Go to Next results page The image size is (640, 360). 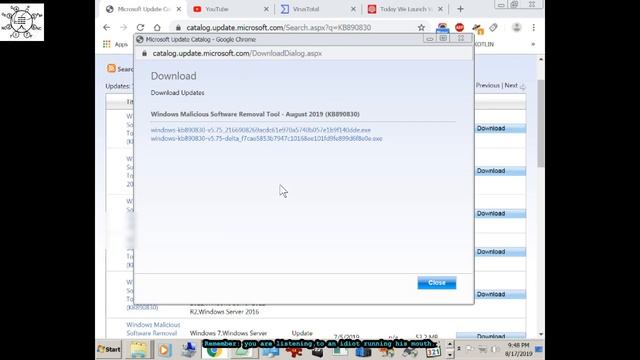511,85
